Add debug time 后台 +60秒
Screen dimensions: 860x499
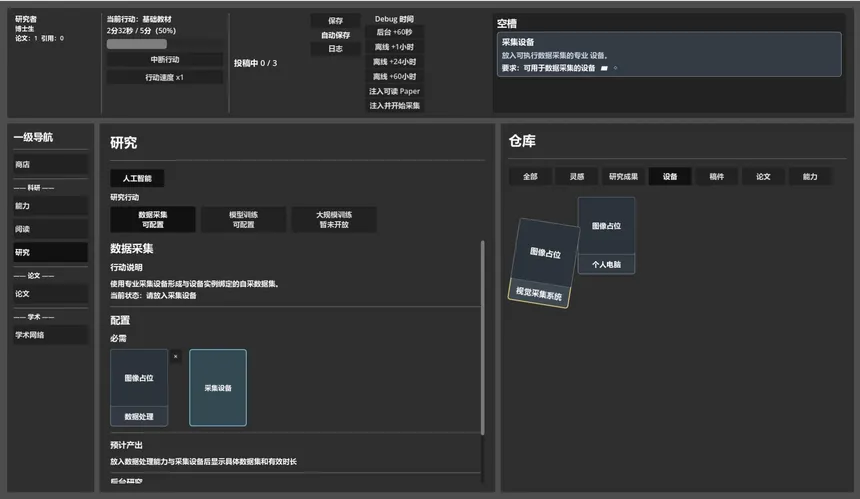(394, 32)
